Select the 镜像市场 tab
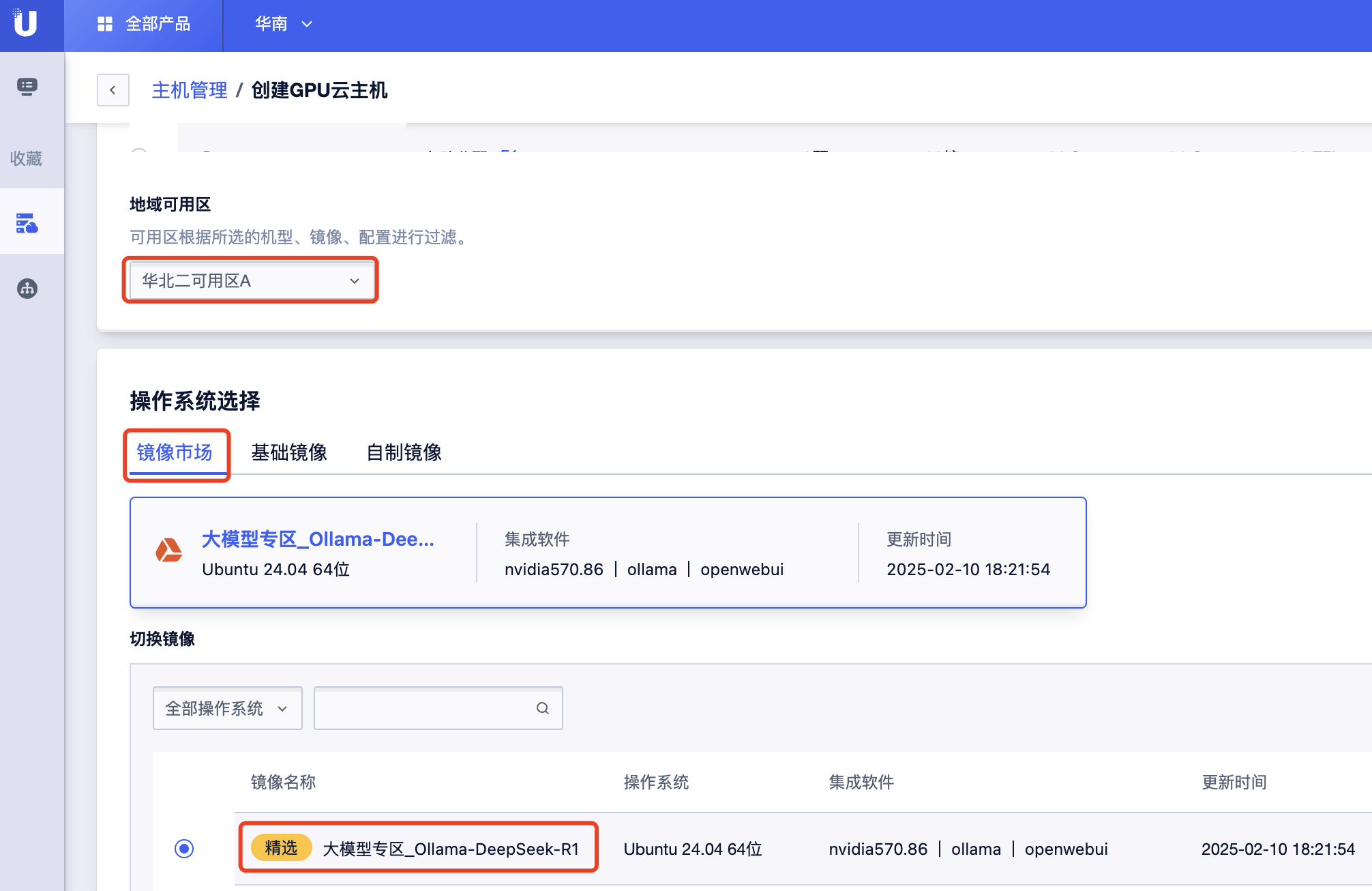 point(175,452)
